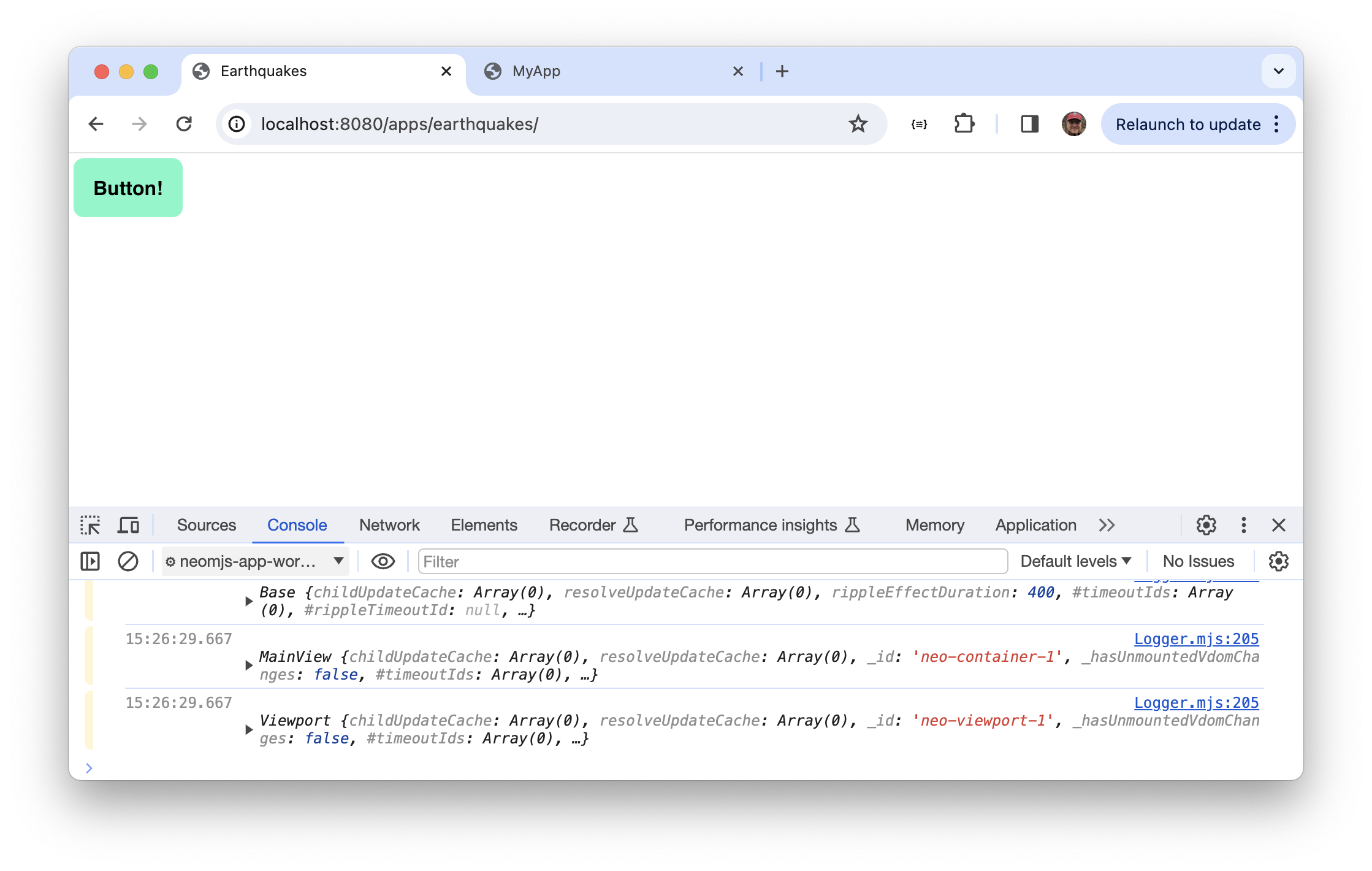Click into the console Filter field

point(712,561)
